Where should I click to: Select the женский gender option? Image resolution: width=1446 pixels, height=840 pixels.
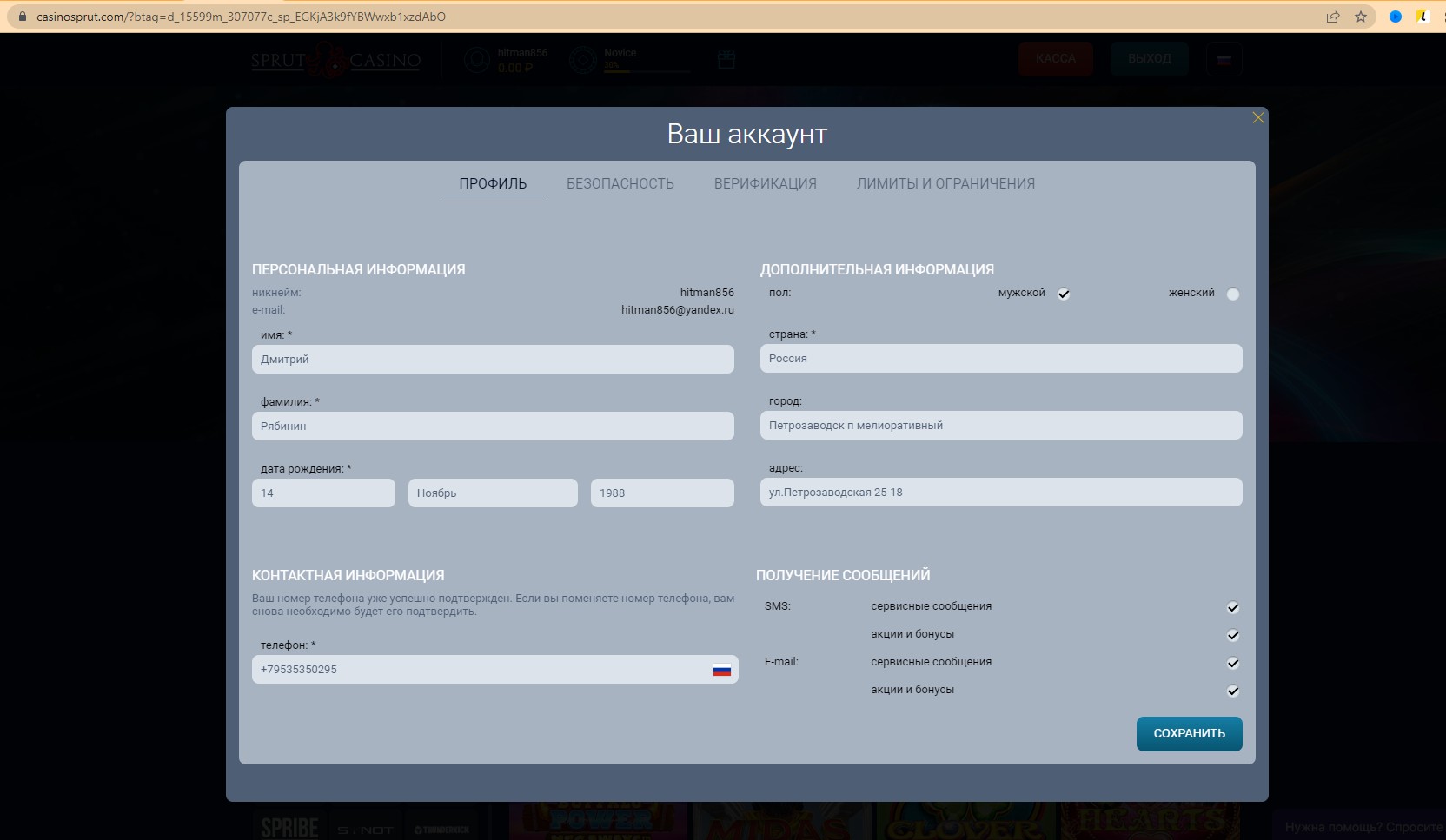click(x=1232, y=294)
